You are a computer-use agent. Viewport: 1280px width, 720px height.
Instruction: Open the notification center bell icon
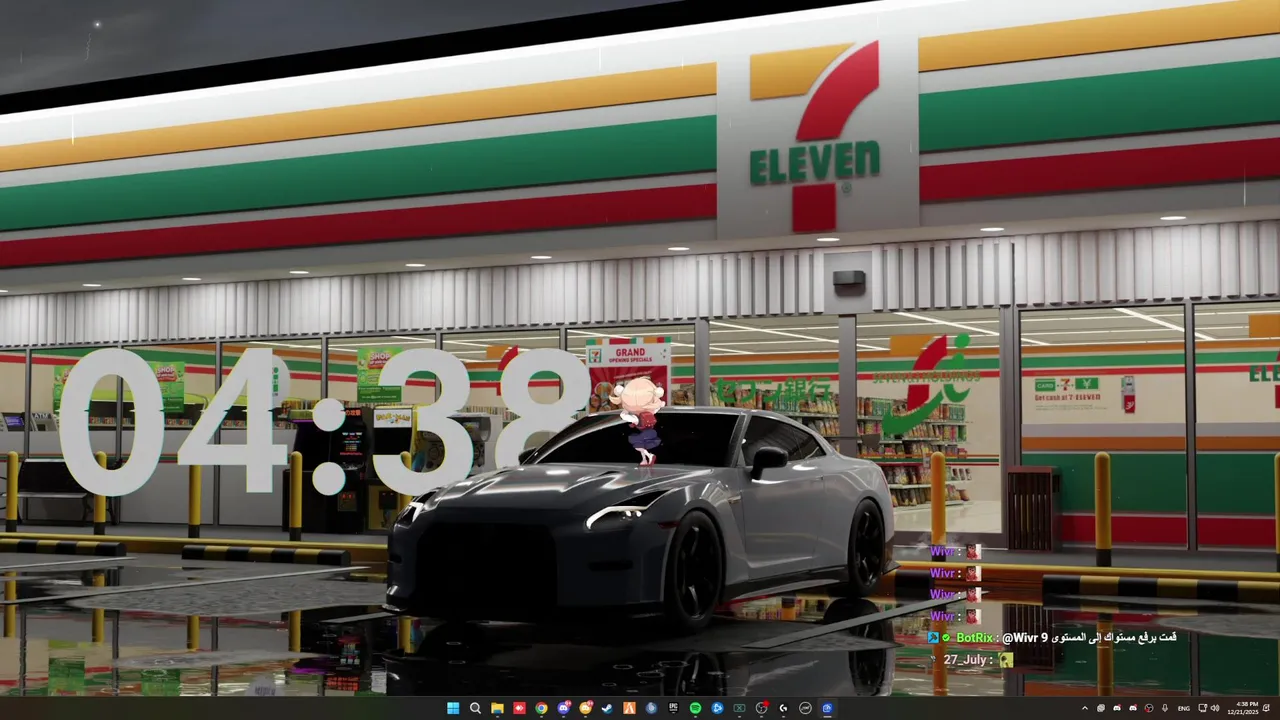tap(1266, 708)
